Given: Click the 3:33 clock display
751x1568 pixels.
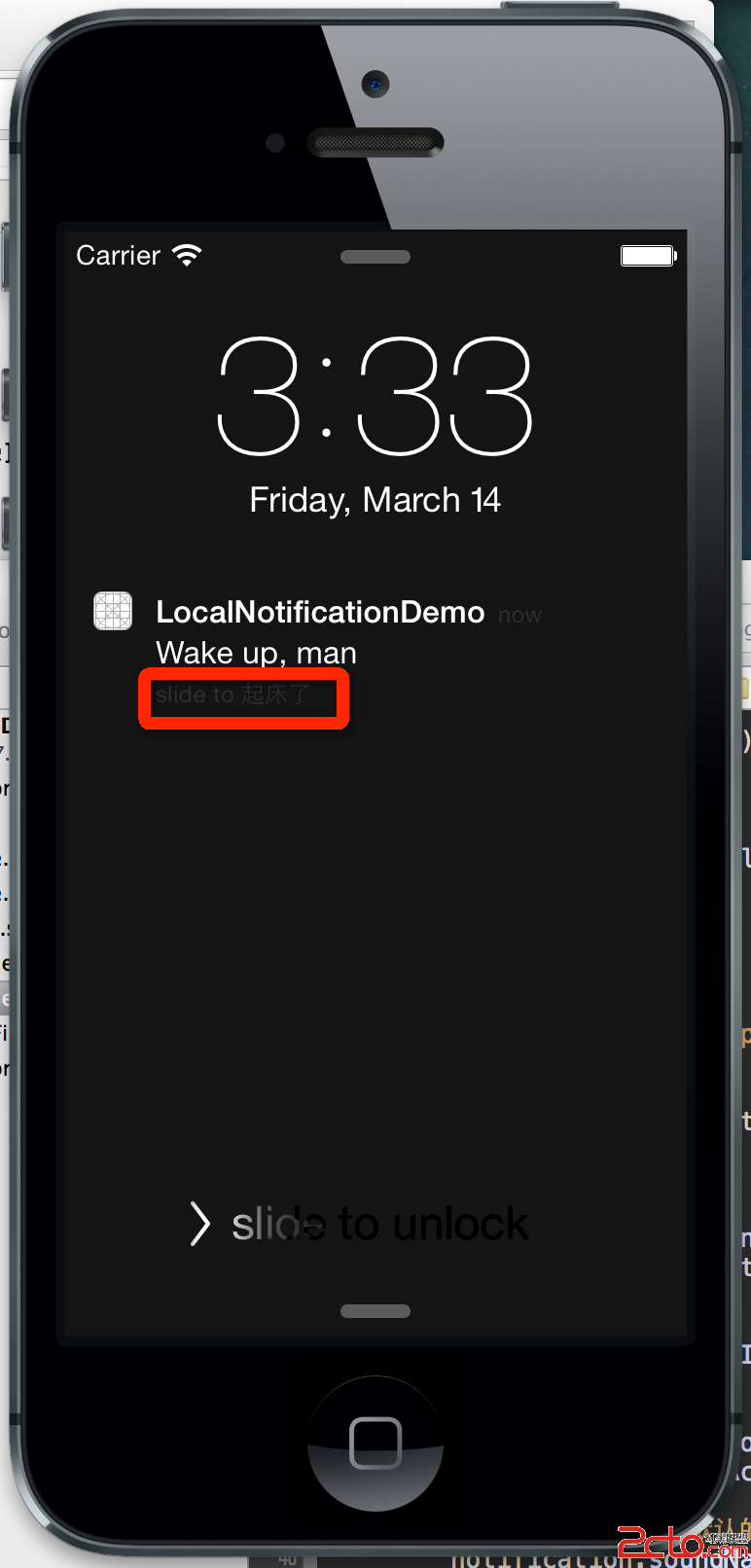Looking at the screenshot, I should (375, 396).
